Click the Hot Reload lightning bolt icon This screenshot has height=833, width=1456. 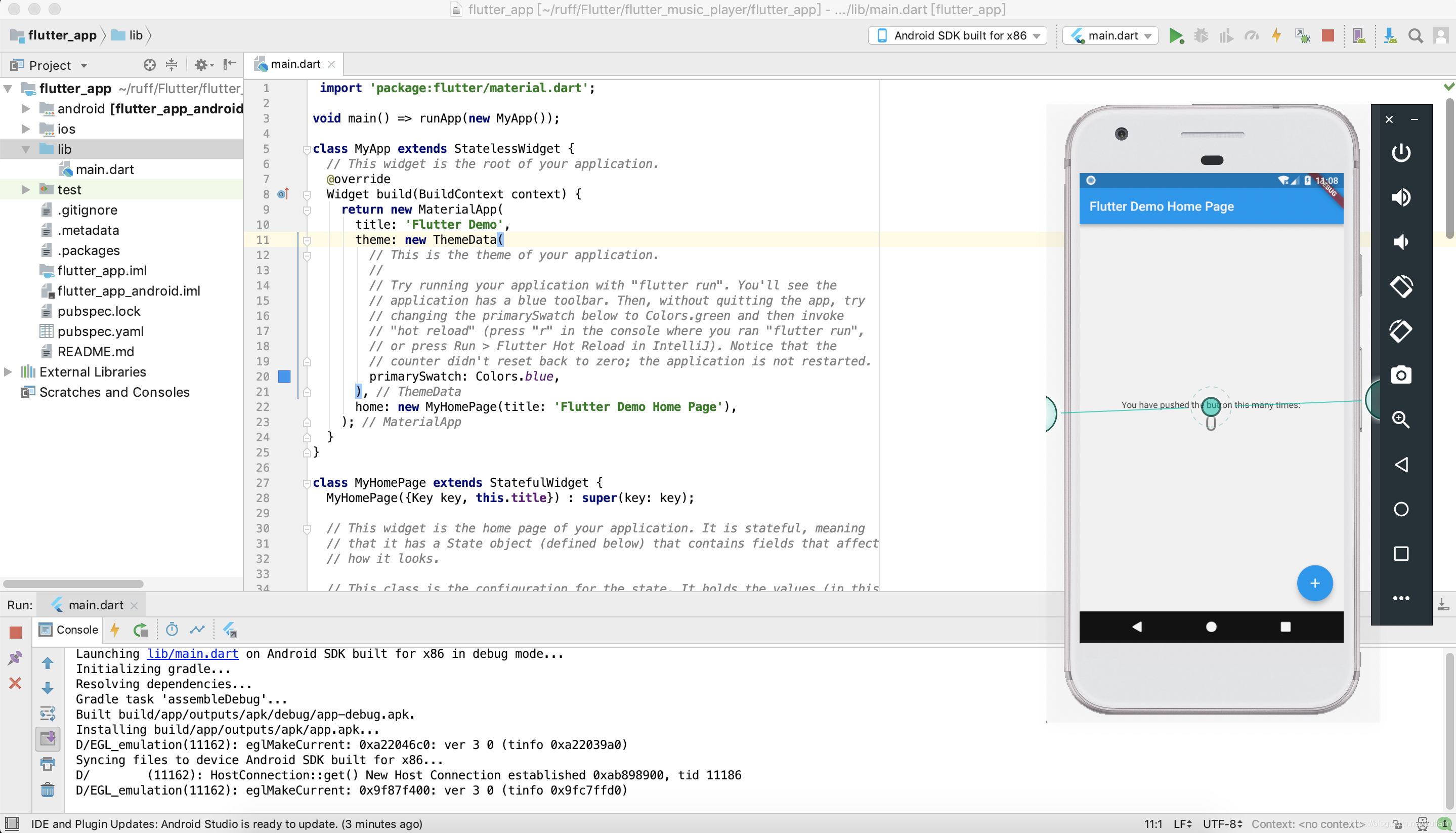click(1276, 36)
